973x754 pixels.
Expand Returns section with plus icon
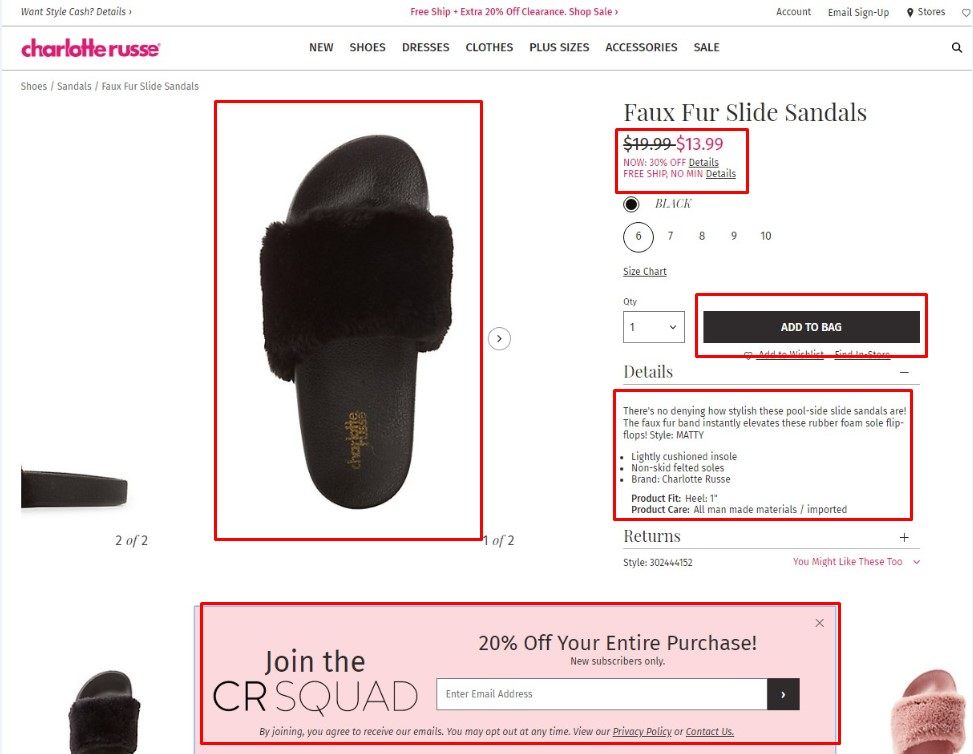click(x=904, y=537)
